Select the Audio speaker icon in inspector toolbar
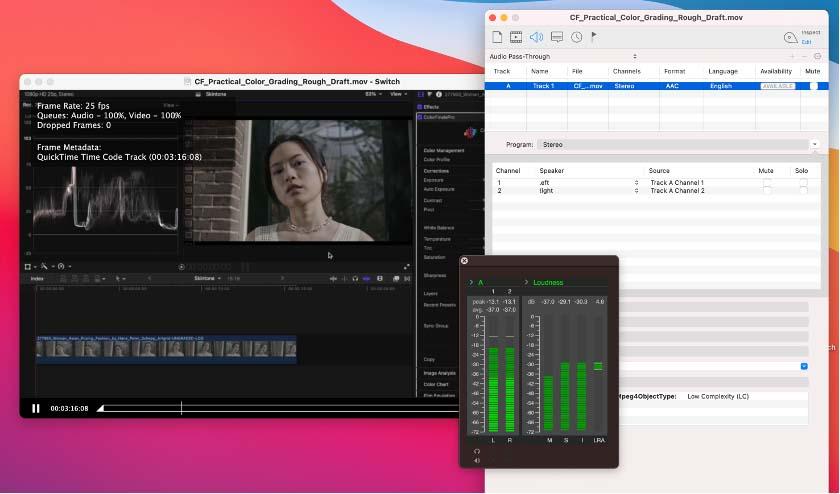Viewport: 840px width, 494px height. 536,37
